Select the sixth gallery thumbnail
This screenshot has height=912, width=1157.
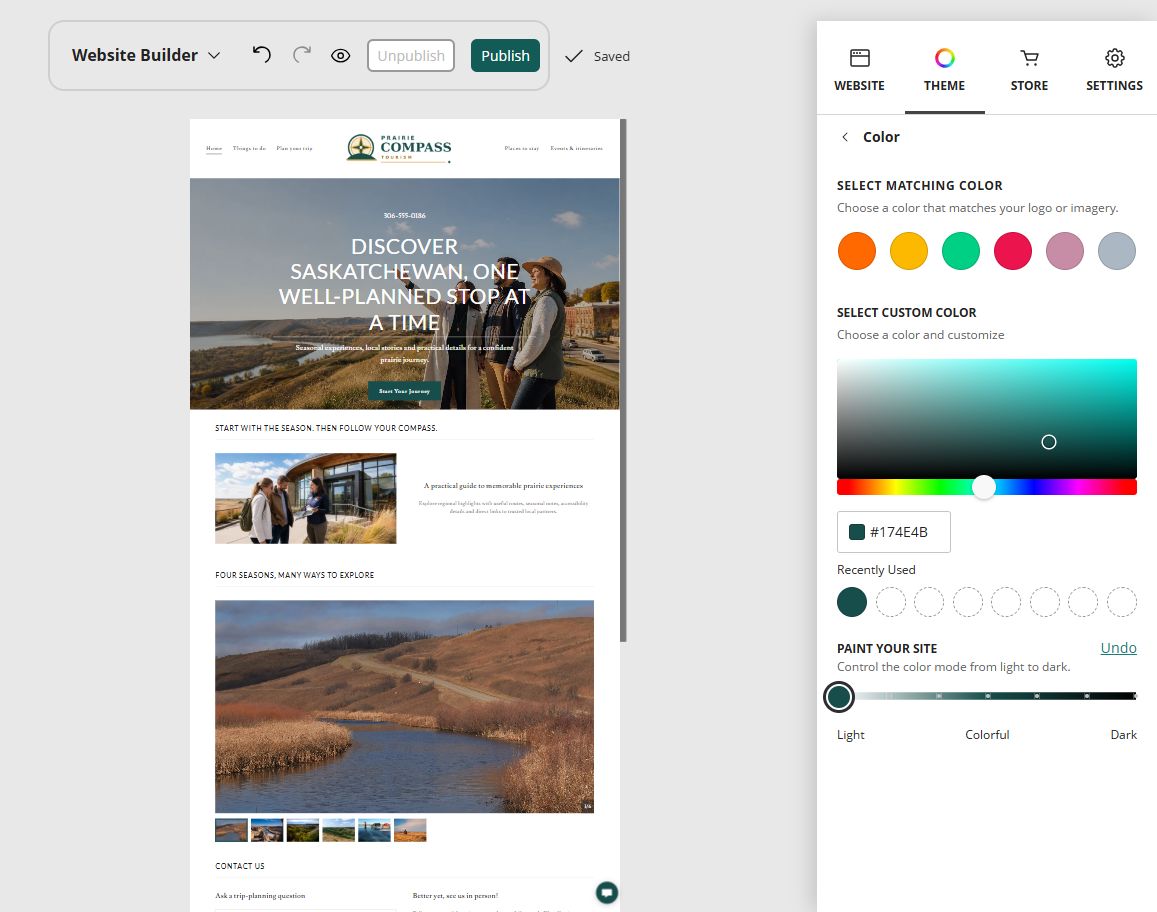[x=410, y=830]
